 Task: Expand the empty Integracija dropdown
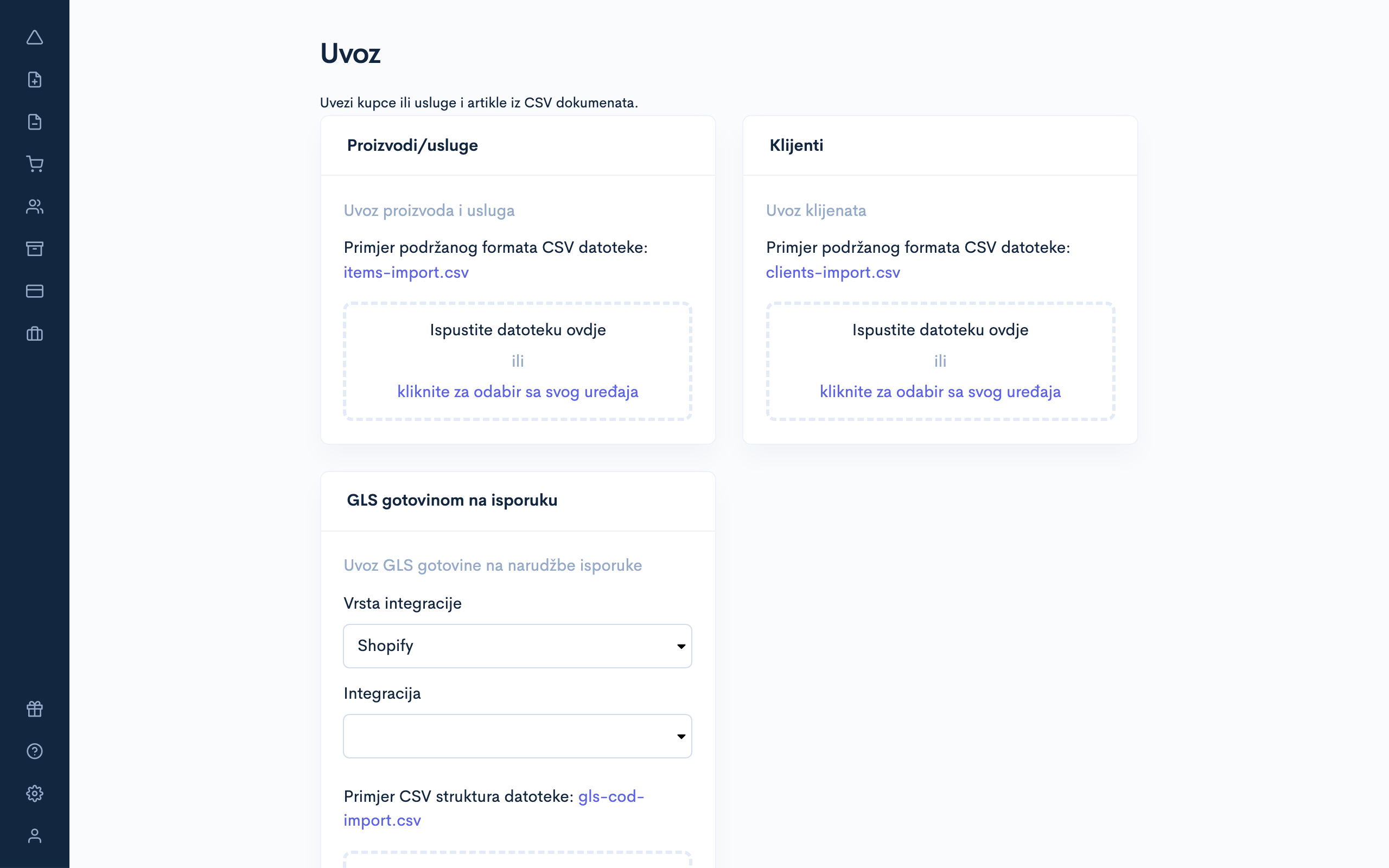click(x=517, y=736)
